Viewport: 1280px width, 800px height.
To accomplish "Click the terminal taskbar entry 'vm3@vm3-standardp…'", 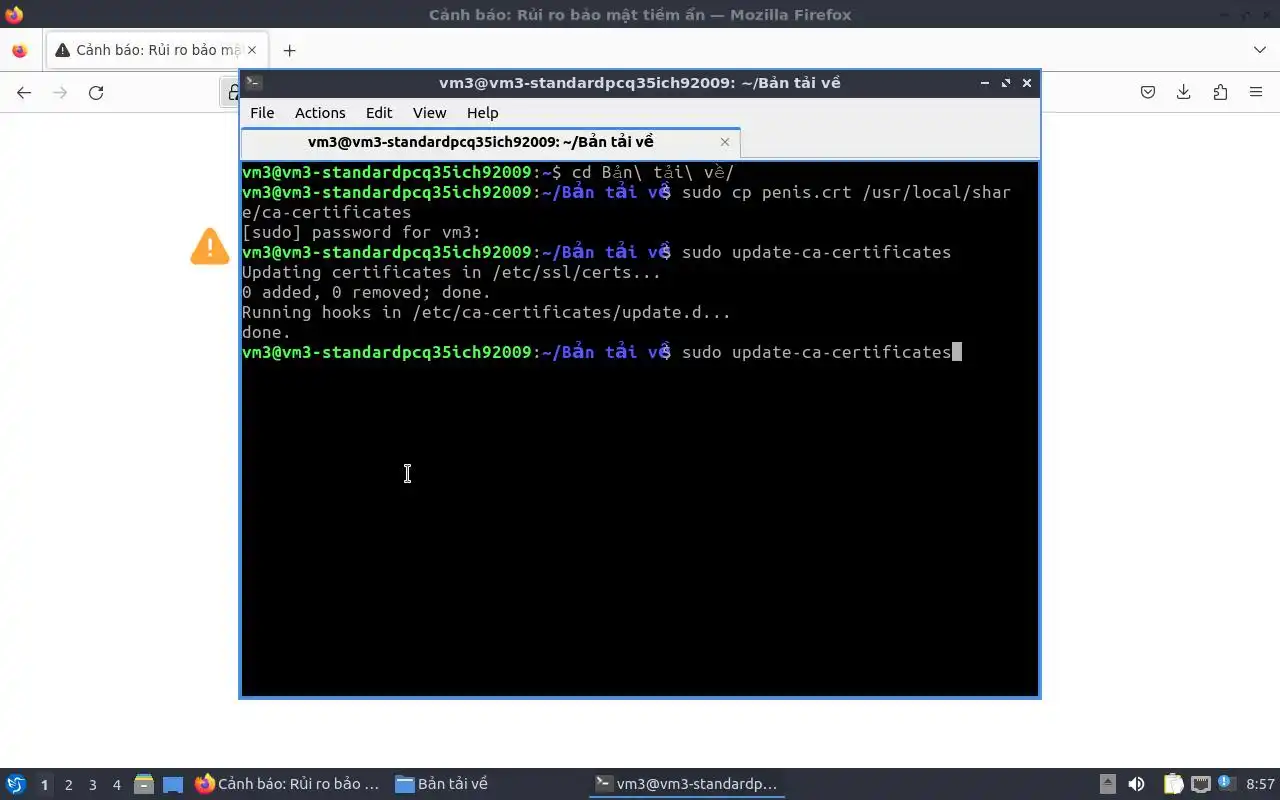I will point(686,784).
